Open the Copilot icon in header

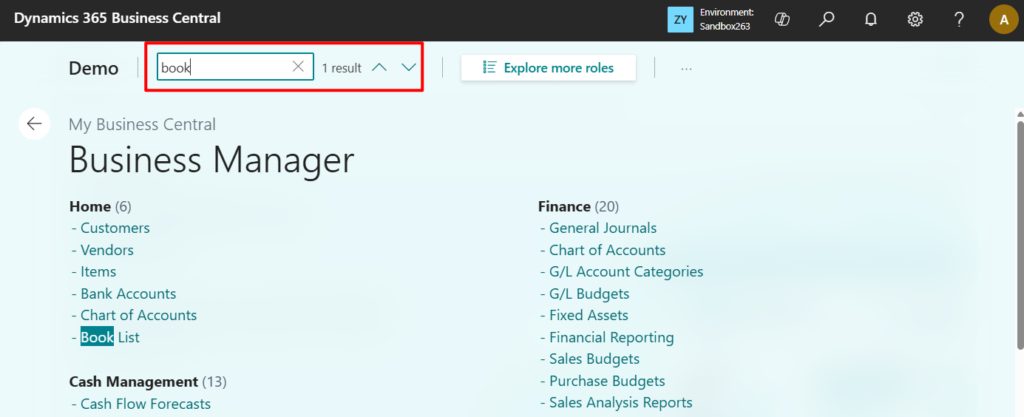tap(784, 19)
